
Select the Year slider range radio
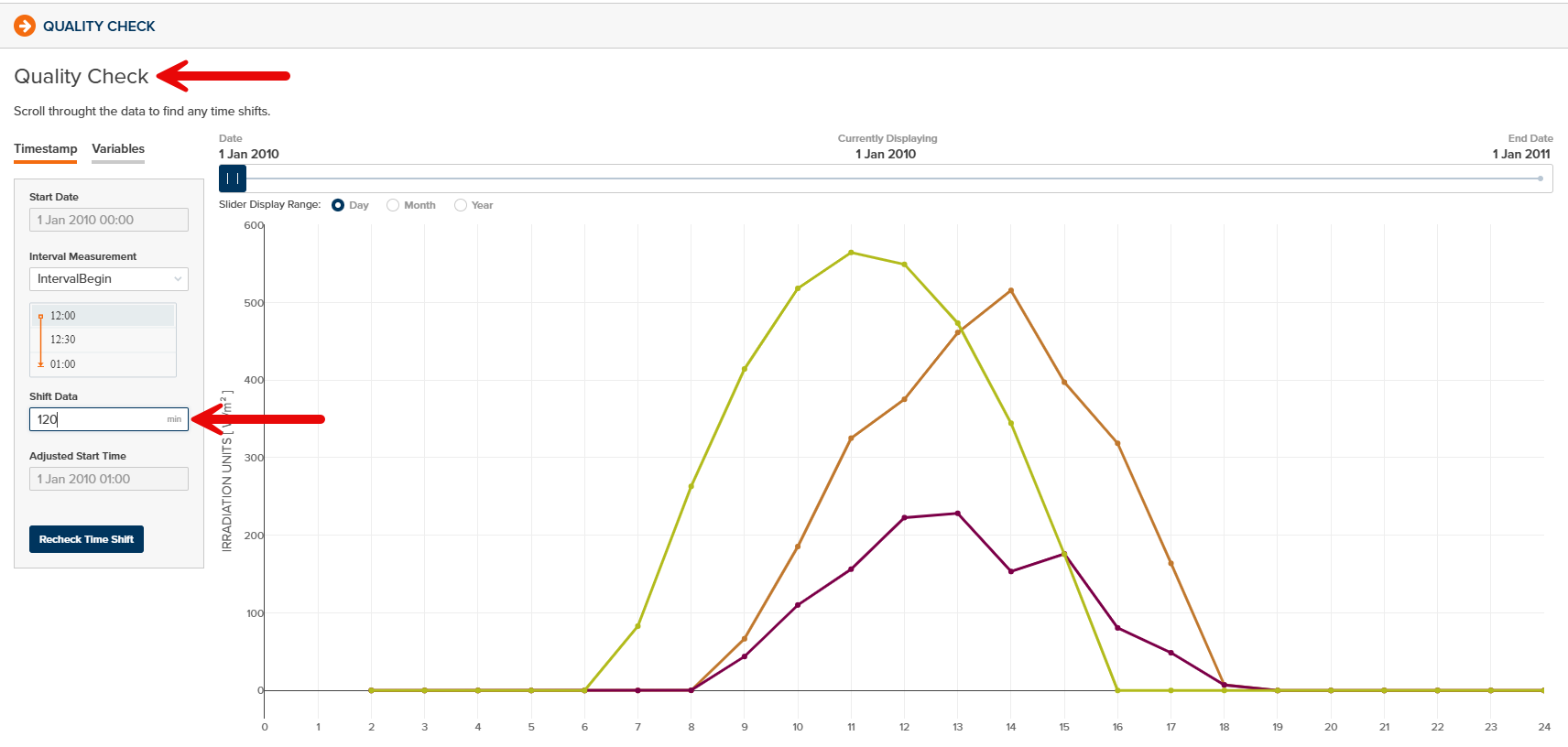pos(461,205)
